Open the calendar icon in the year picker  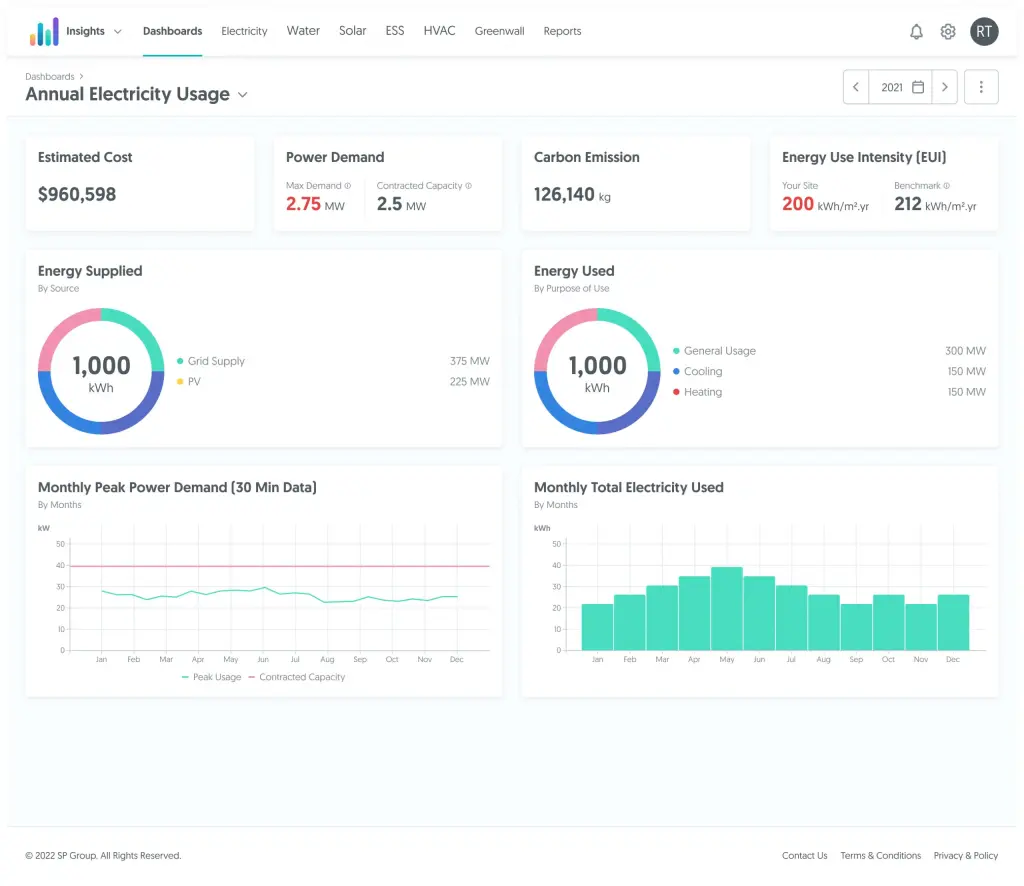(x=916, y=86)
